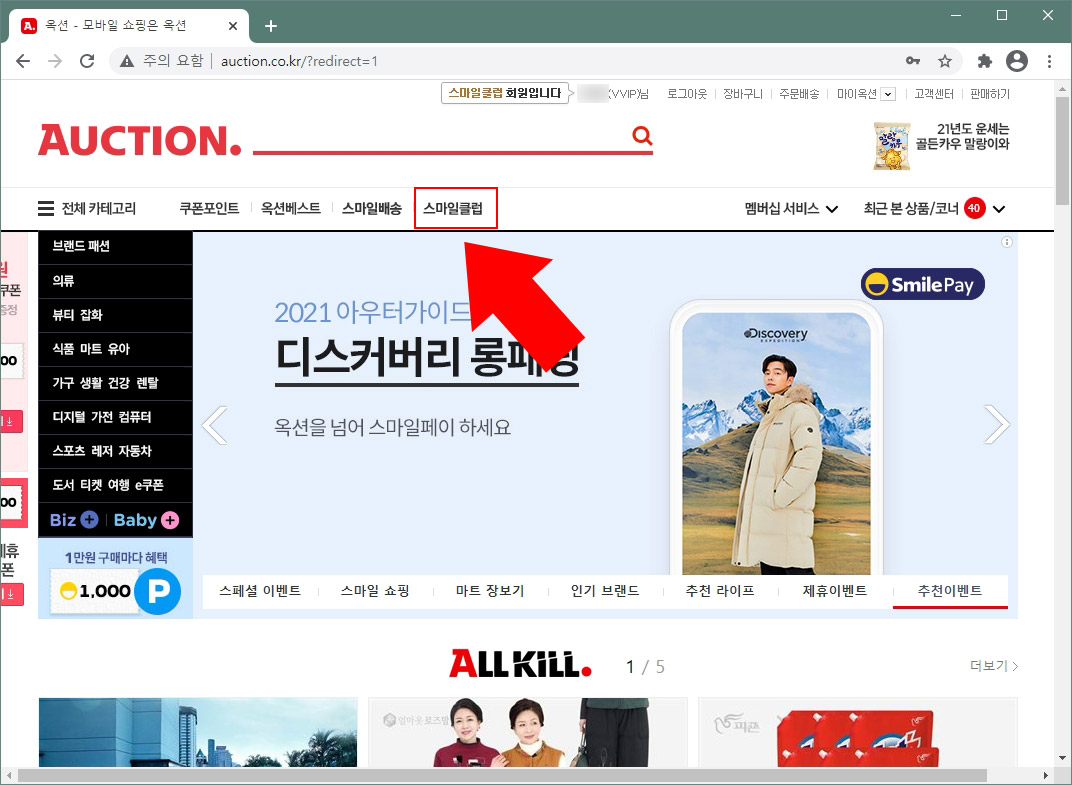1072x785 pixels.
Task: Click the SmilePay badge
Action: point(922,284)
